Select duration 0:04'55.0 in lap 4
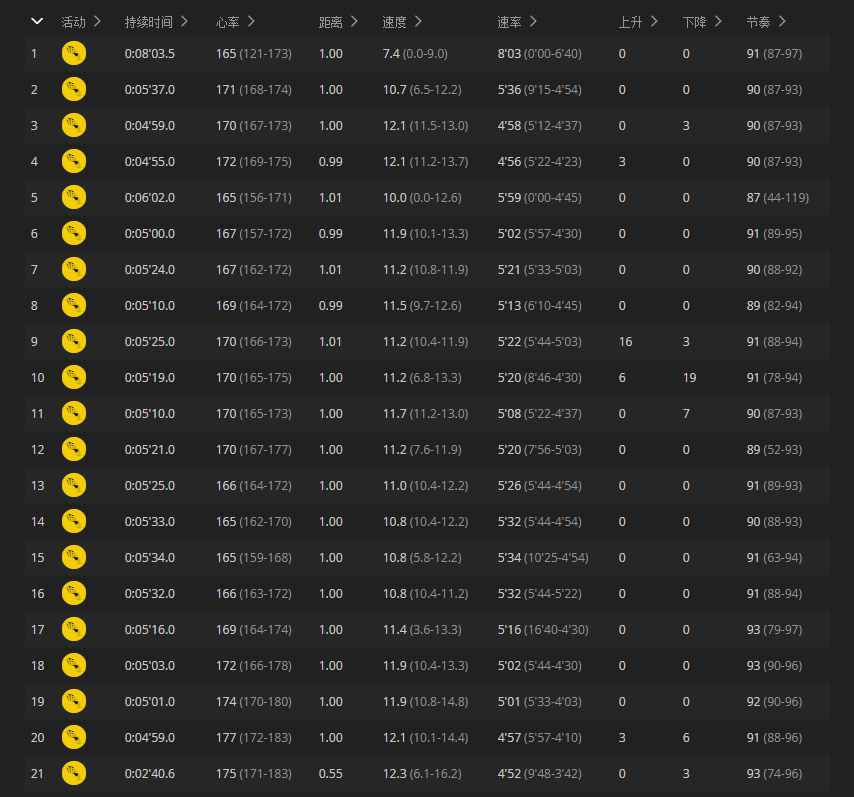Screen dimensions: 854x797 [x=150, y=161]
